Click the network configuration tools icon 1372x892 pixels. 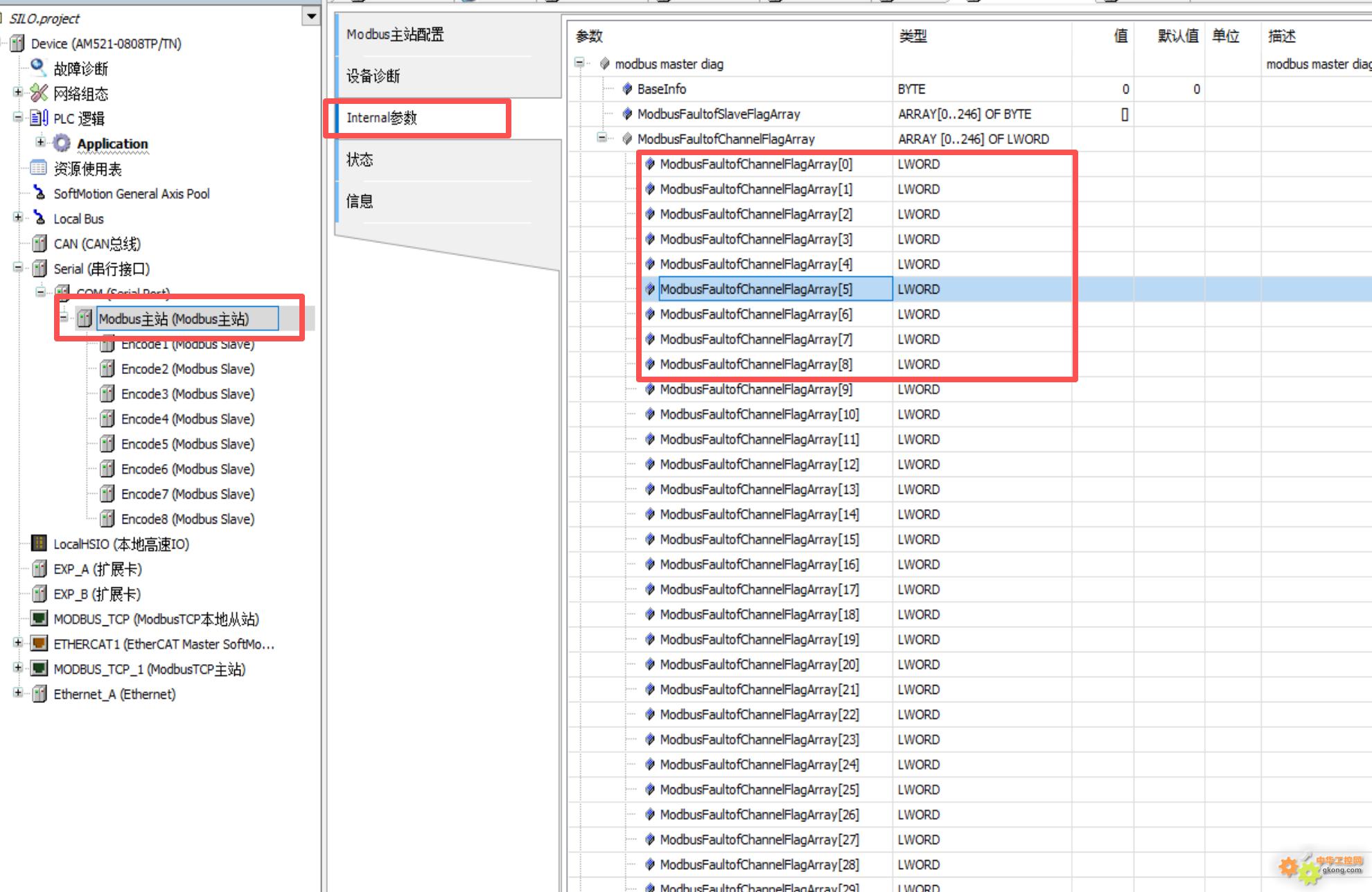click(x=39, y=93)
